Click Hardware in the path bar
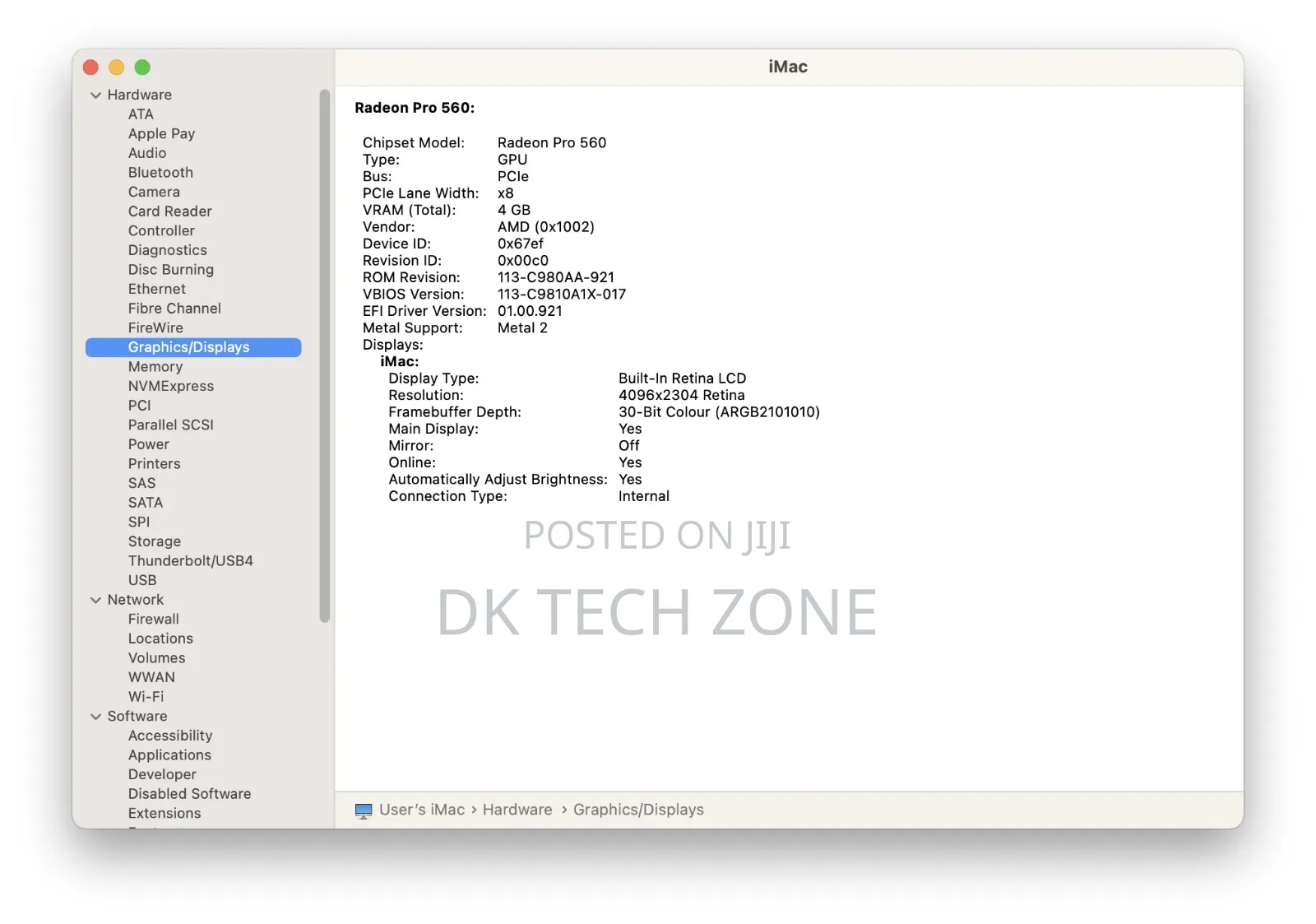The height and width of the screenshot is (924, 1316). click(517, 810)
